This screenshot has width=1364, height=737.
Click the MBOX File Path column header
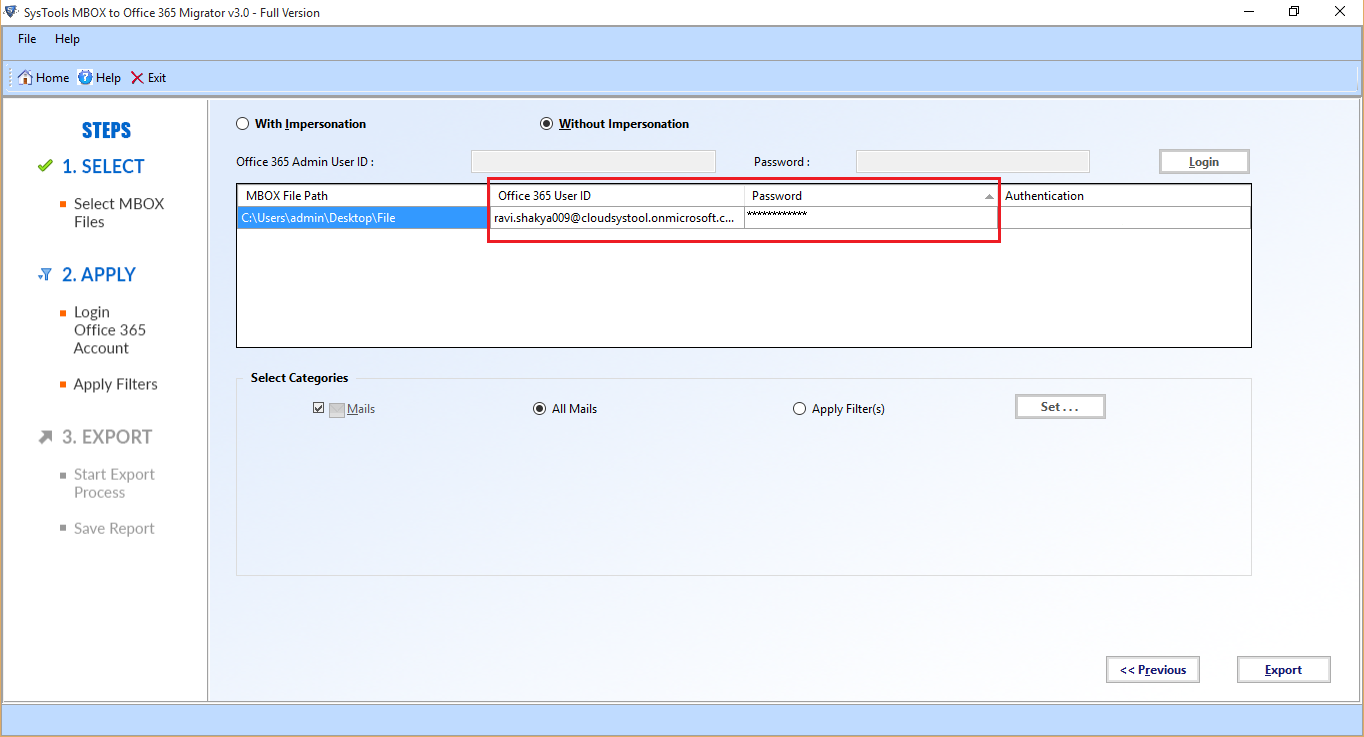tap(363, 196)
